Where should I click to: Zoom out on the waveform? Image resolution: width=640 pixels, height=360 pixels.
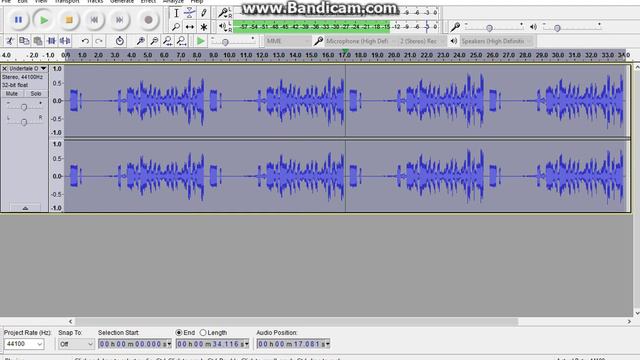click(154, 41)
